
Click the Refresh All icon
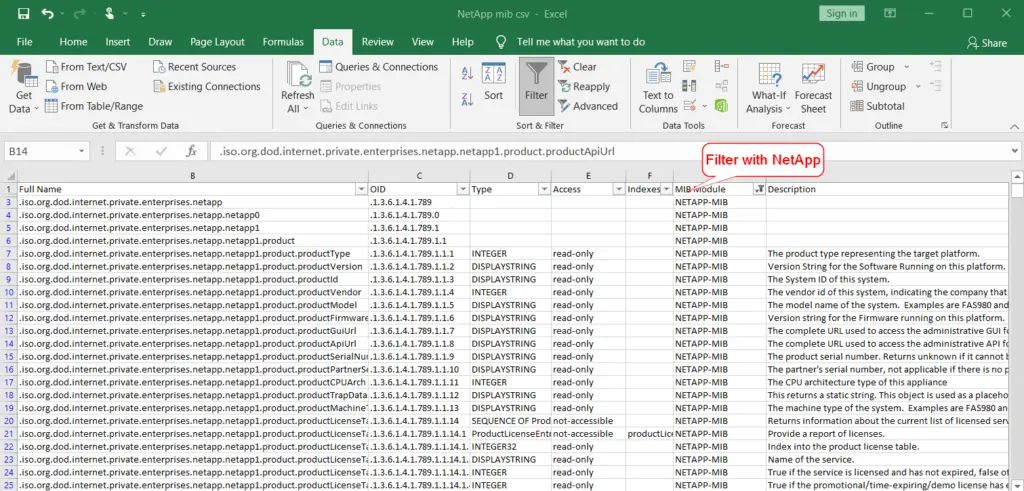298,74
